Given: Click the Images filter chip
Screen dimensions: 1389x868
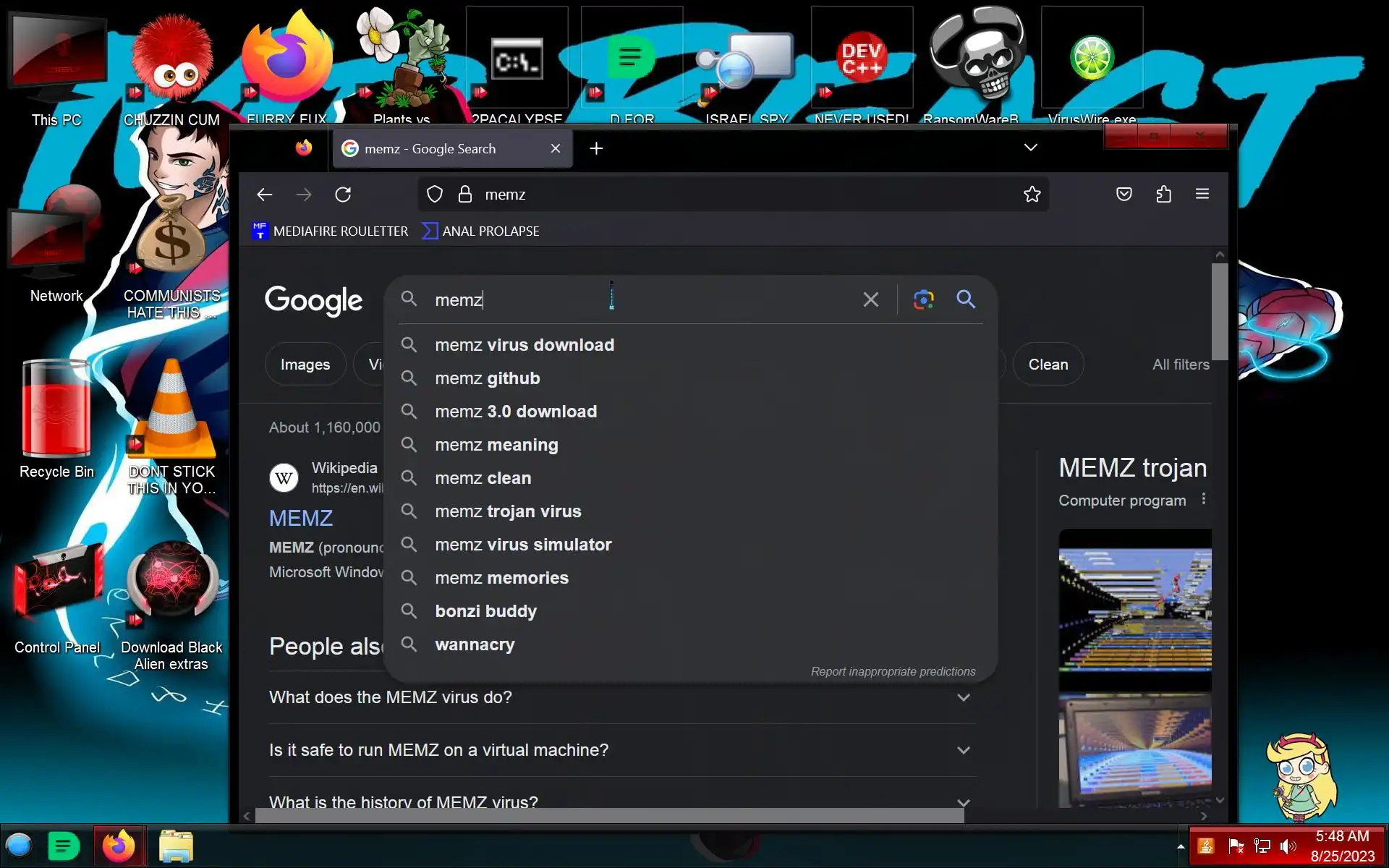Looking at the screenshot, I should pos(305,365).
